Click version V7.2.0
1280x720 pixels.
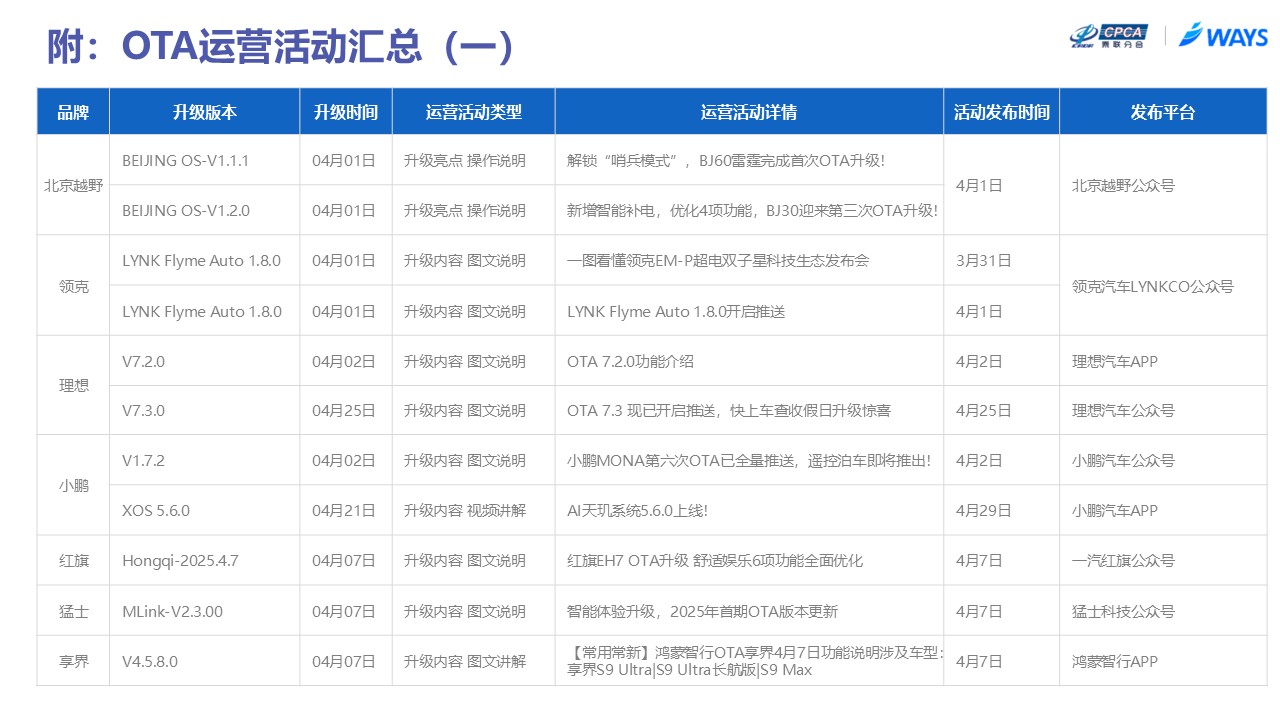(x=143, y=361)
